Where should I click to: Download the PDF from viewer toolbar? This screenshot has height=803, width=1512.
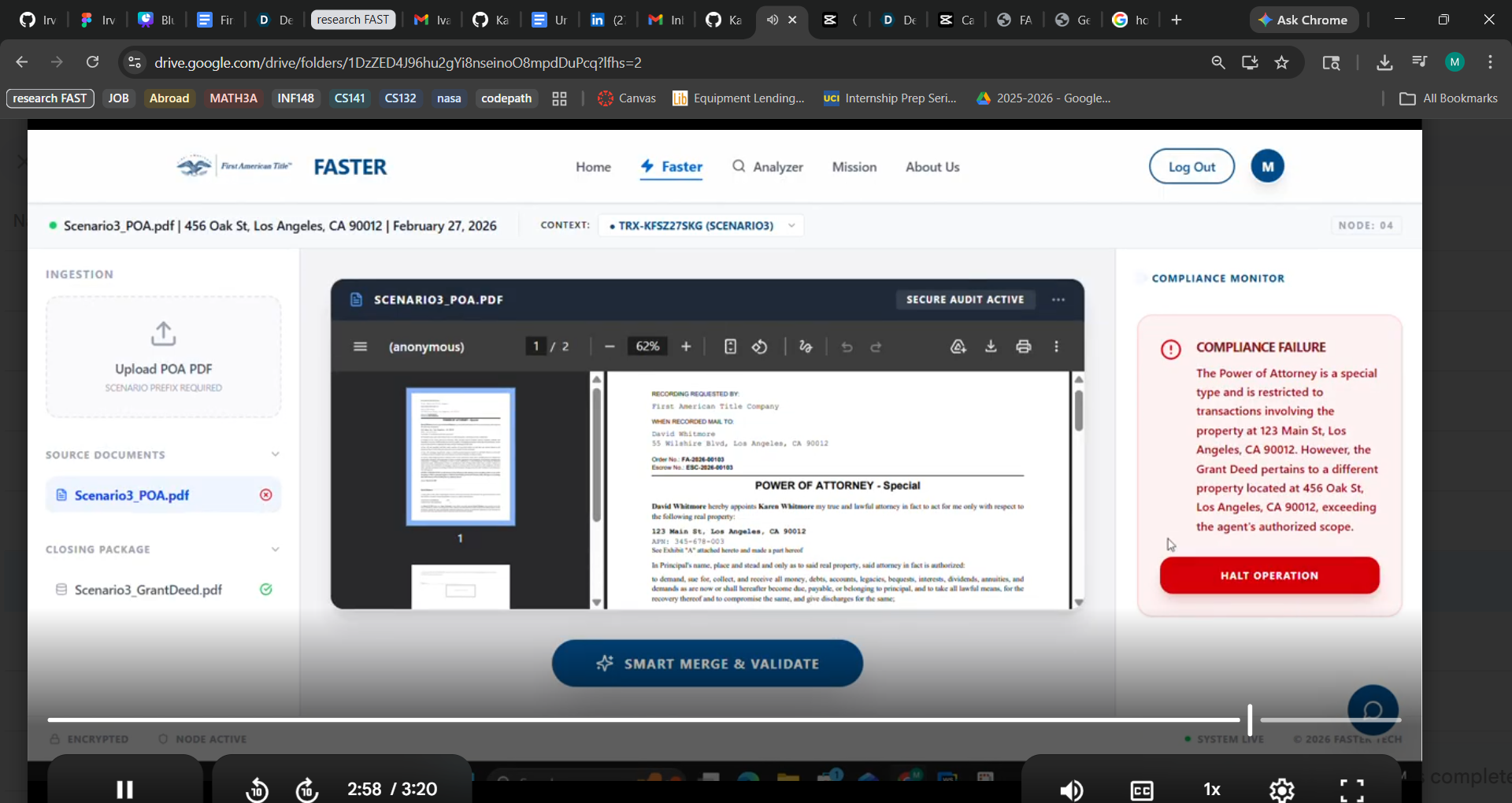pos(991,346)
